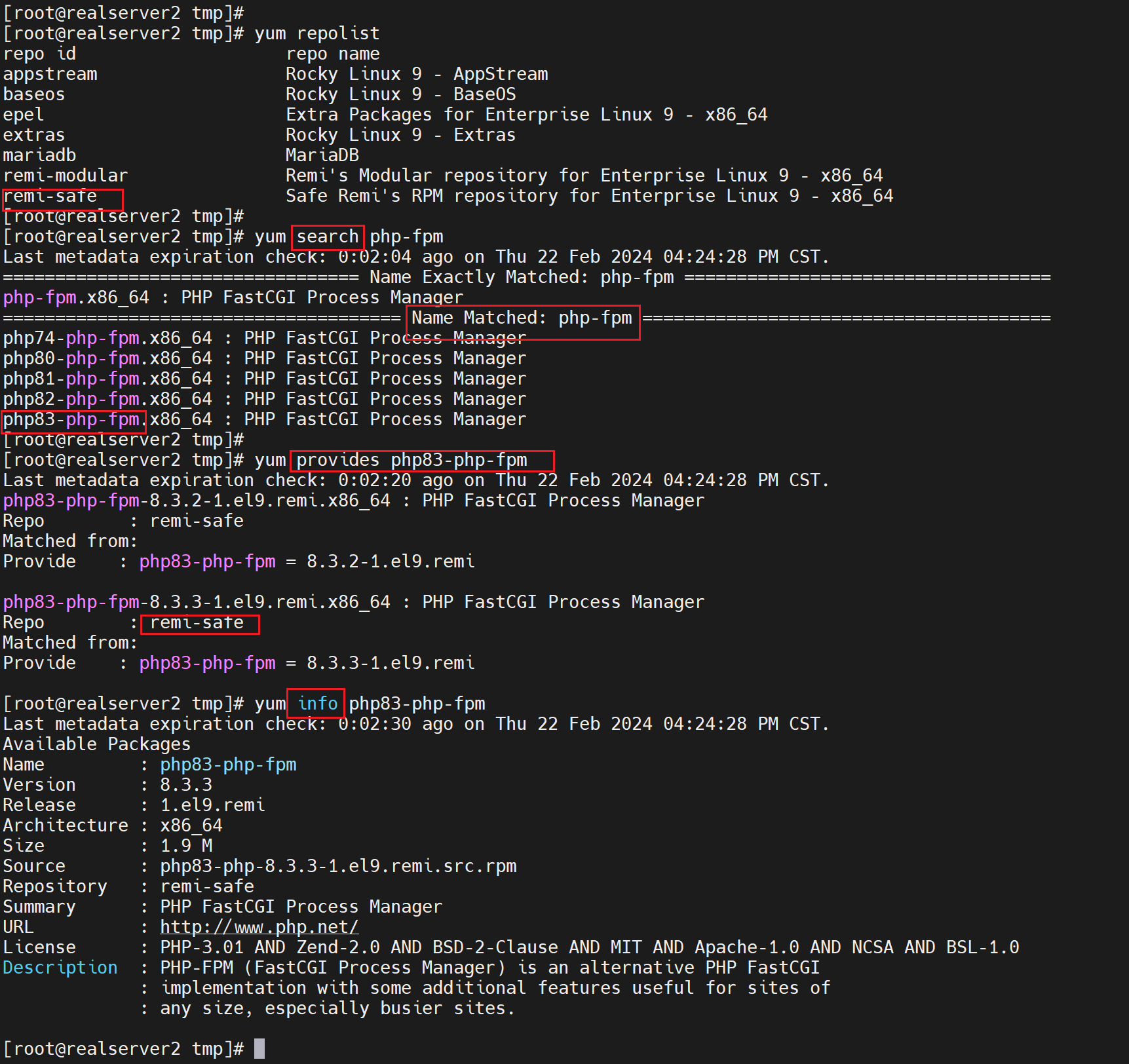The width and height of the screenshot is (1129, 1064).
Task: Click 'remi-safe' in the repo id list
Action: (50, 197)
